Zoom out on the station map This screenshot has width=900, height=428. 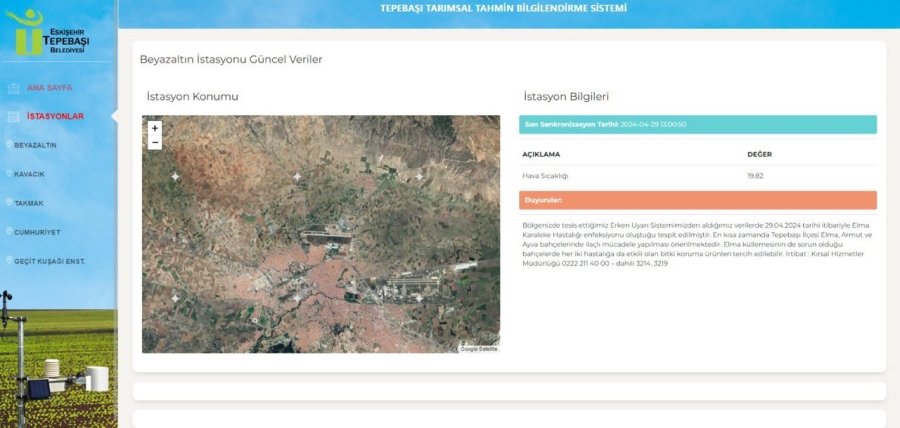155,143
